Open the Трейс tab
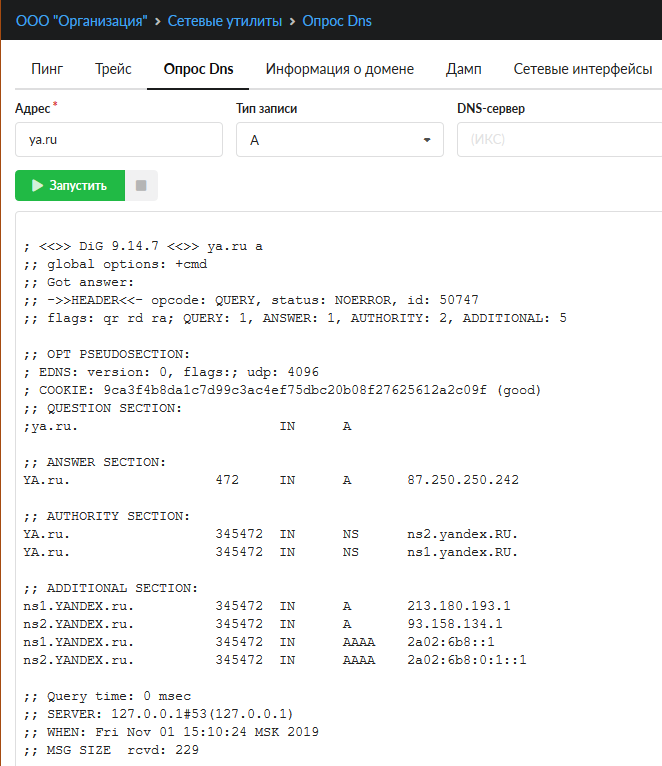 [113, 69]
